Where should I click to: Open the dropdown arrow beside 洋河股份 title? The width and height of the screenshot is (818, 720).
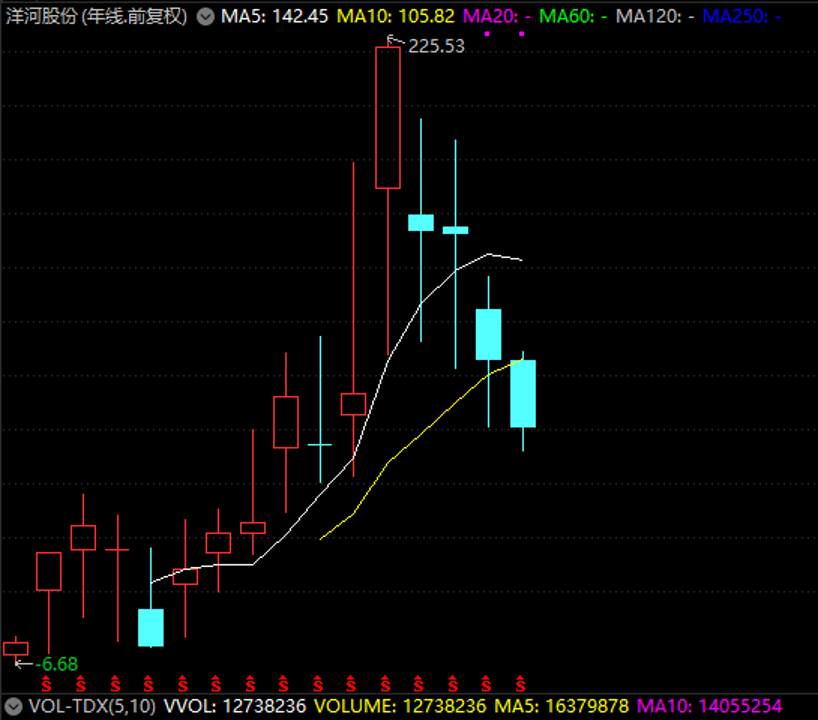click(x=205, y=17)
